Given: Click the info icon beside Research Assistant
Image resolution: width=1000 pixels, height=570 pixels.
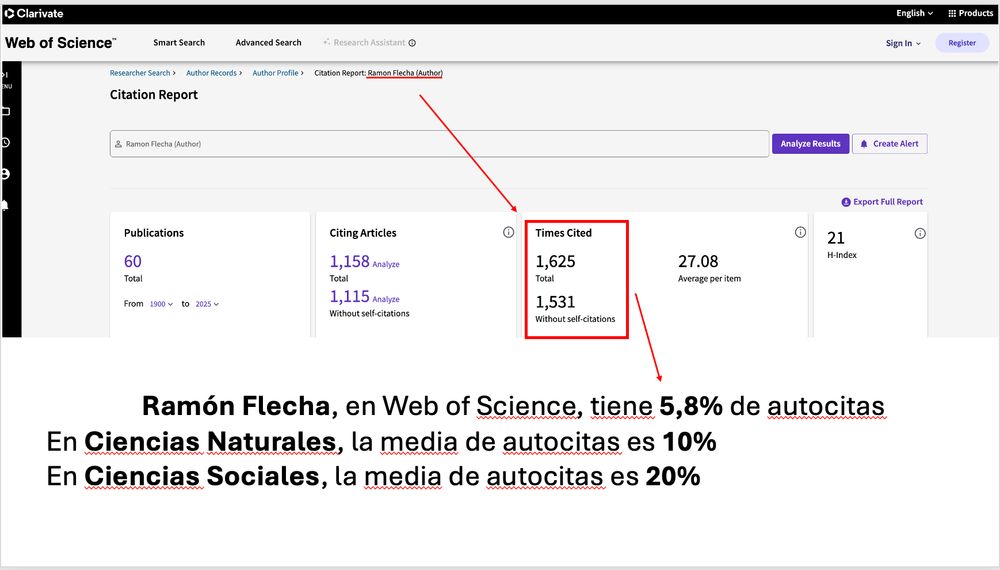Looking at the screenshot, I should coord(412,43).
